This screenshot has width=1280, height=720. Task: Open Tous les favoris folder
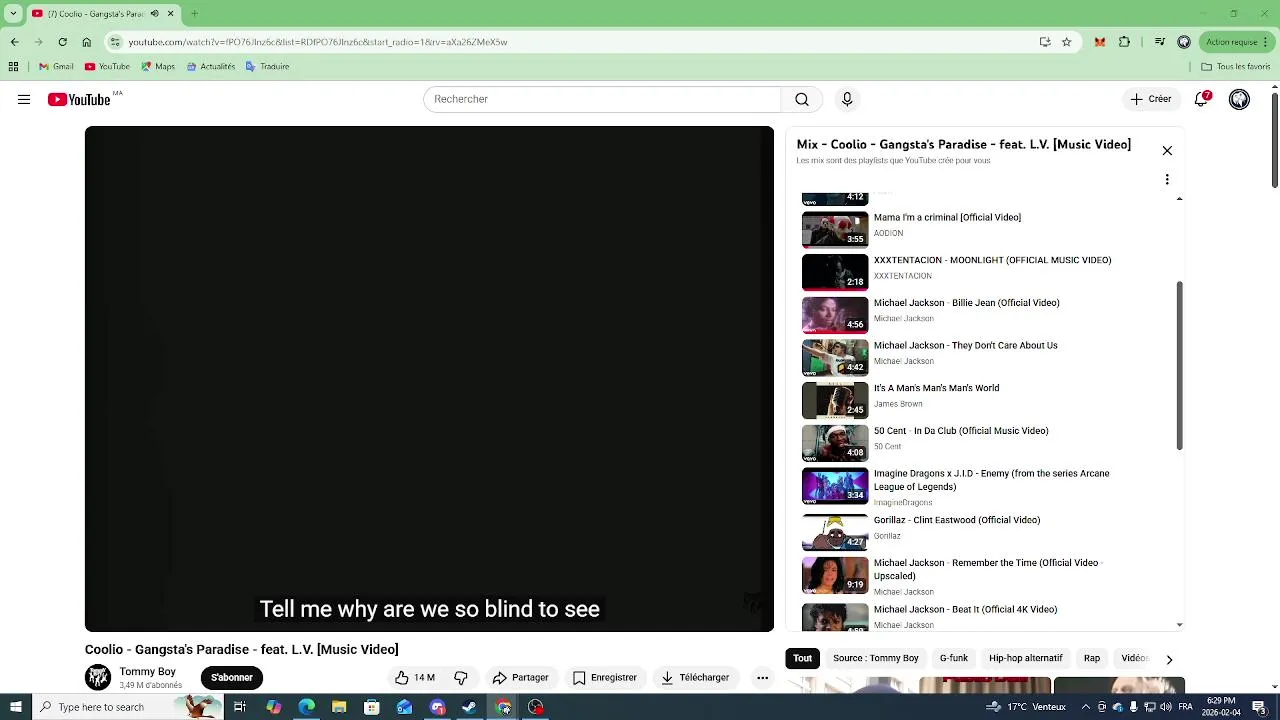tap(1236, 67)
